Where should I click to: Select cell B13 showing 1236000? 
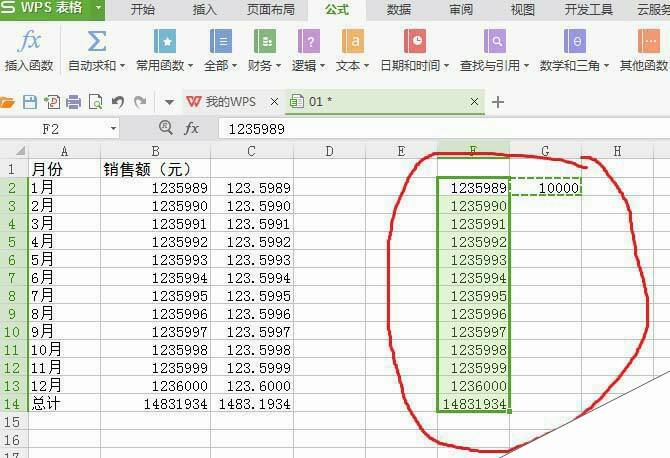point(156,386)
